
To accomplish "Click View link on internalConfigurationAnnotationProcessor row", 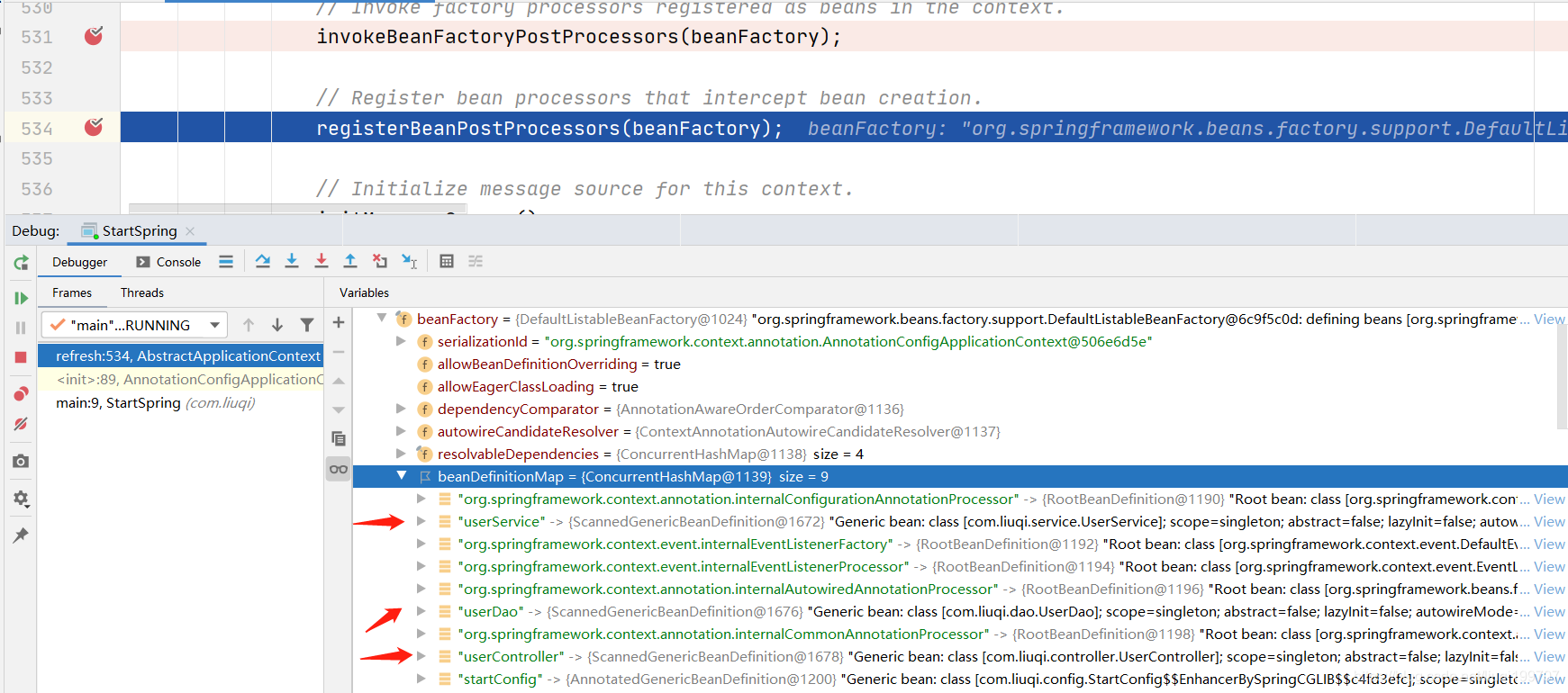I will [x=1549, y=499].
